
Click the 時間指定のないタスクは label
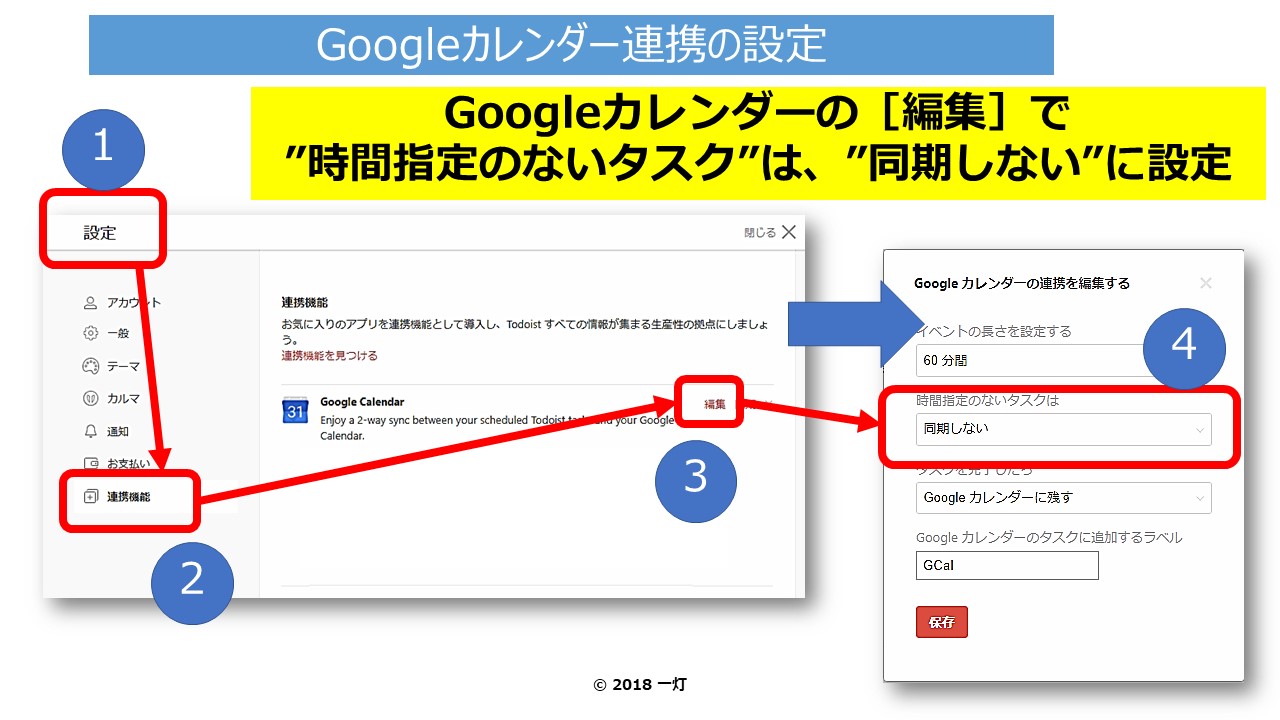[987, 400]
